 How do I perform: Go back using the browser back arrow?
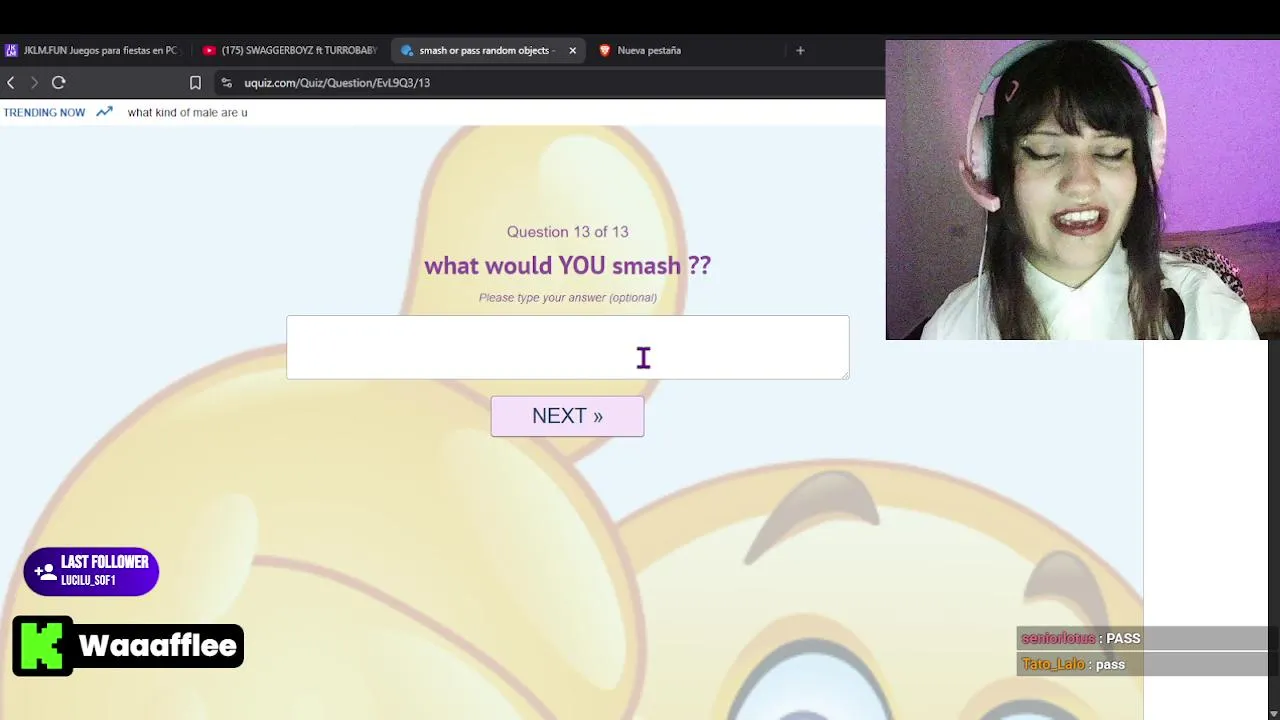pos(11,83)
